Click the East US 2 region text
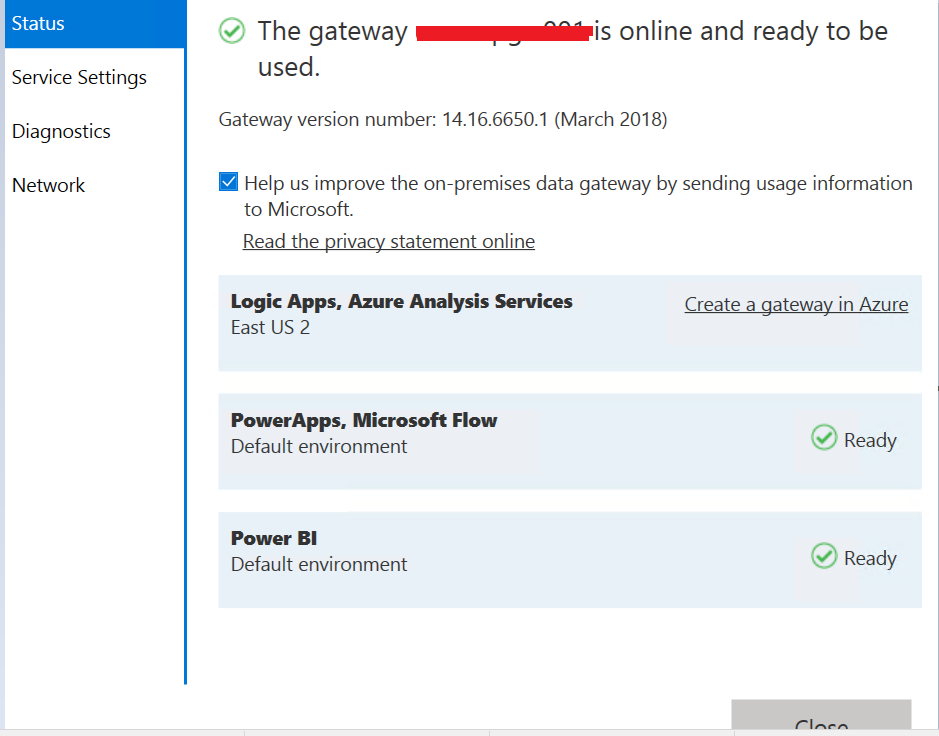This screenshot has height=736, width=939. tap(271, 328)
